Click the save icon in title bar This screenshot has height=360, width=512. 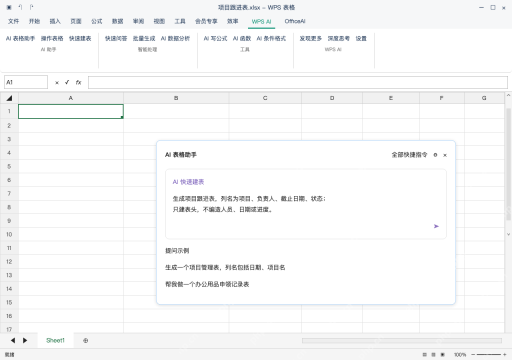tap(9, 7)
